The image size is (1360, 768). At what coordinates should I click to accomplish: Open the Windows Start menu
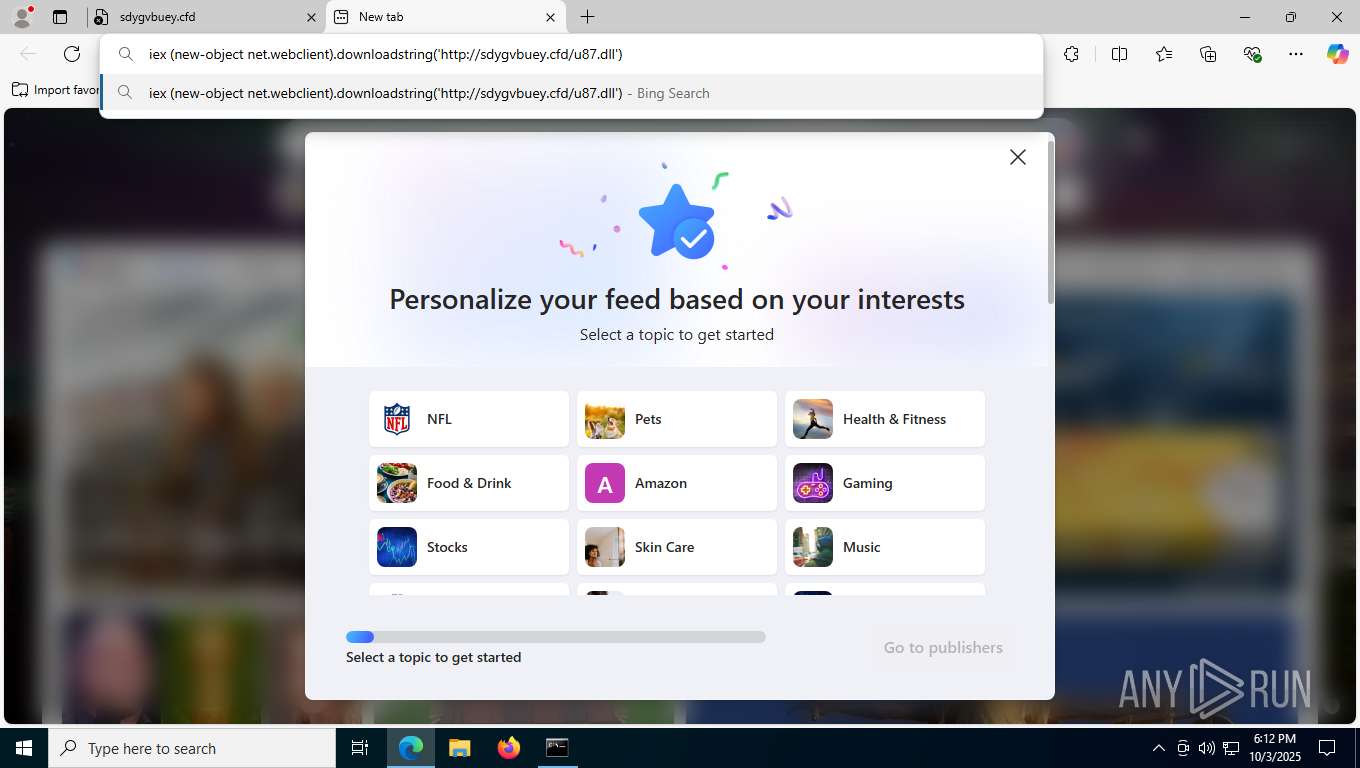tap(24, 748)
